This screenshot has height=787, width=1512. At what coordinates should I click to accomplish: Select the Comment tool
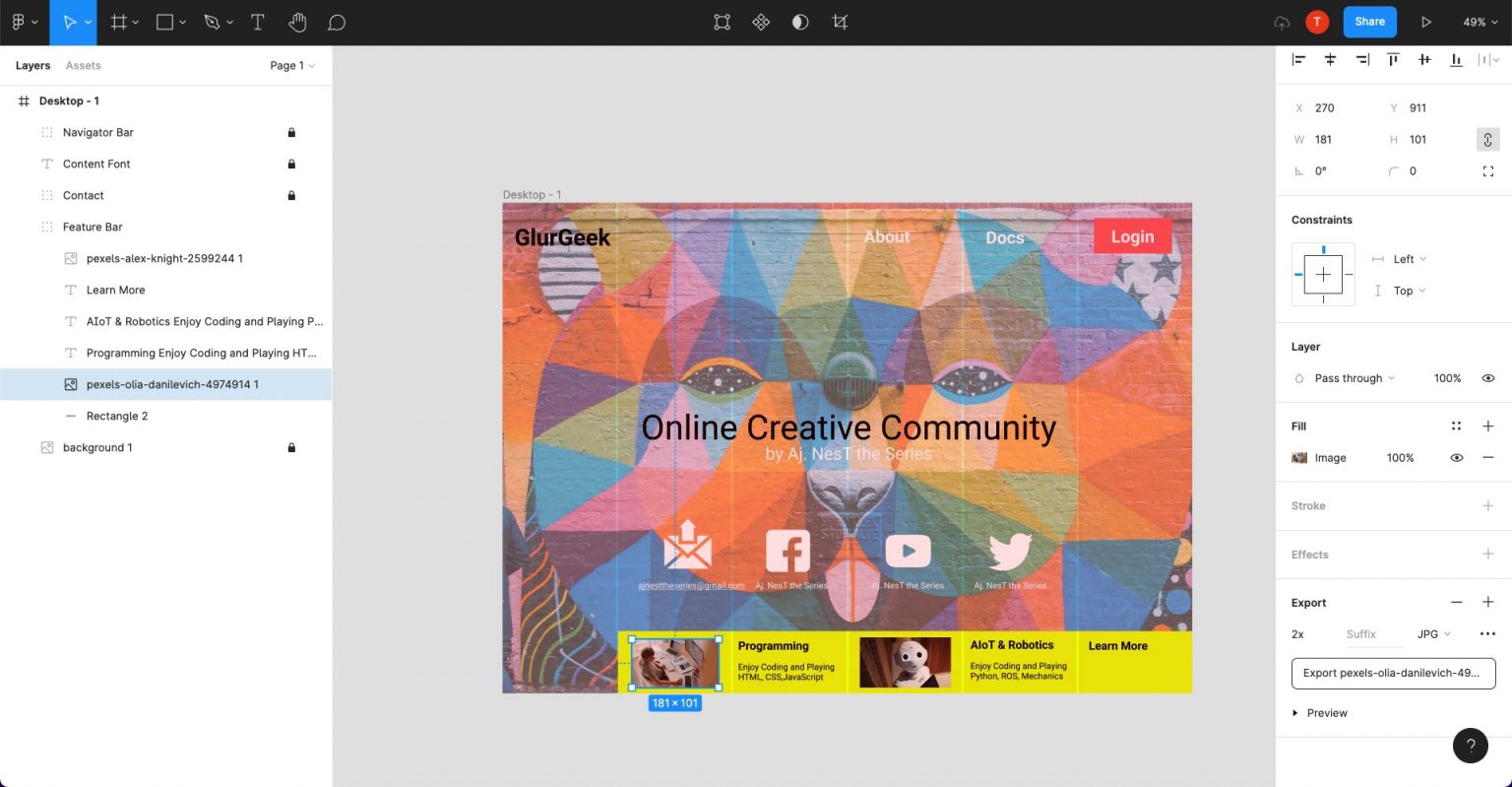coord(337,22)
